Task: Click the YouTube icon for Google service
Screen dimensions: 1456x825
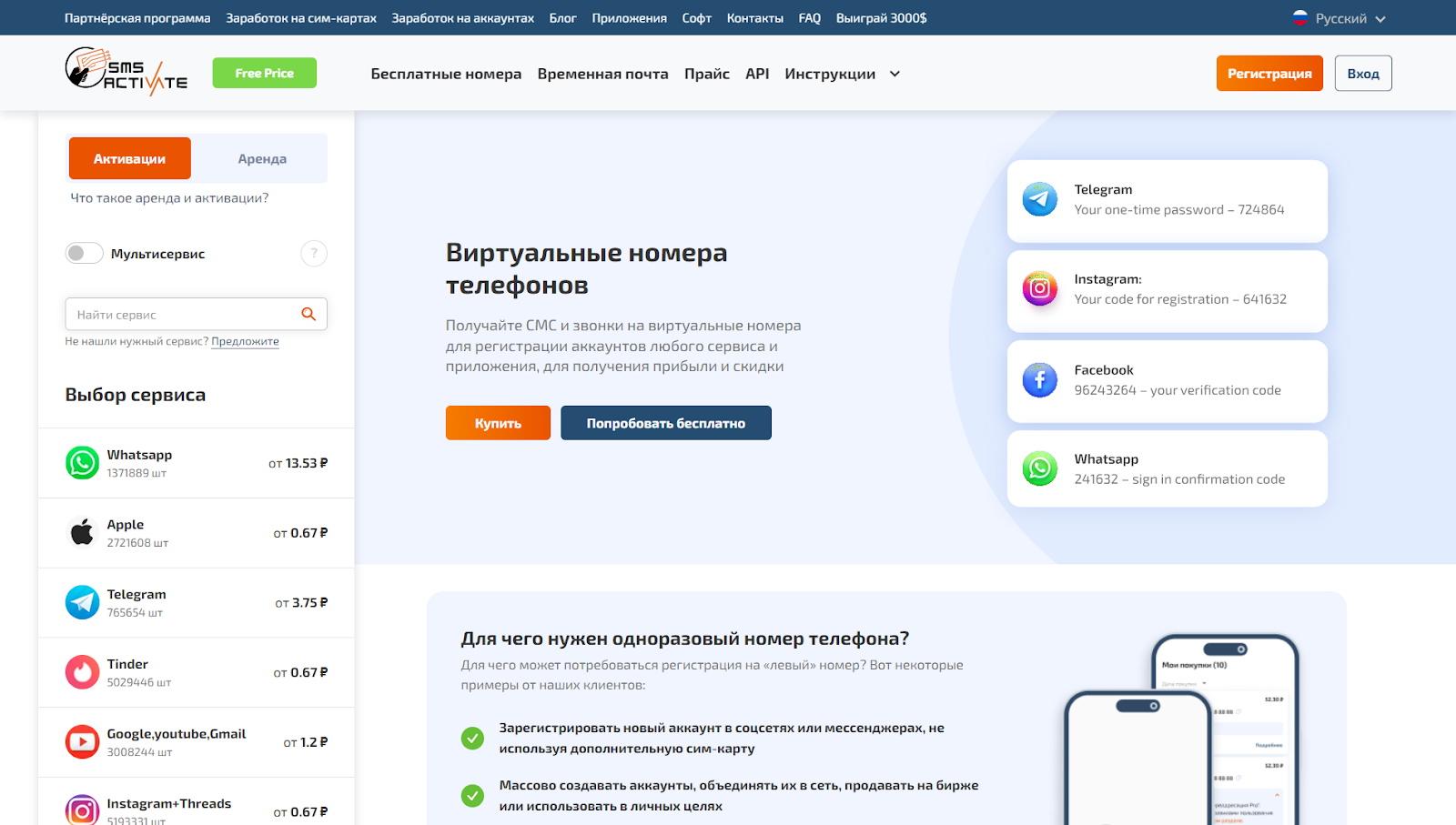Action: pos(82,742)
